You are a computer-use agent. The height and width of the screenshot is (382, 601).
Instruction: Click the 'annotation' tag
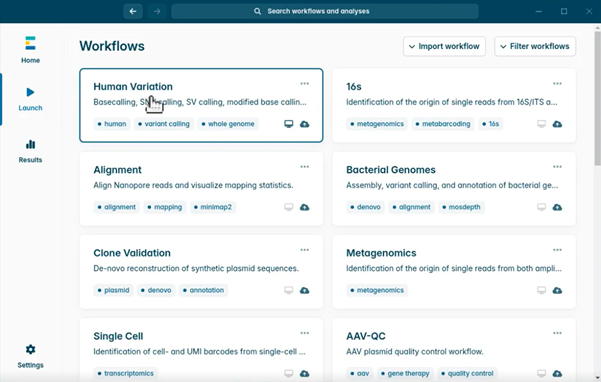[x=203, y=290]
